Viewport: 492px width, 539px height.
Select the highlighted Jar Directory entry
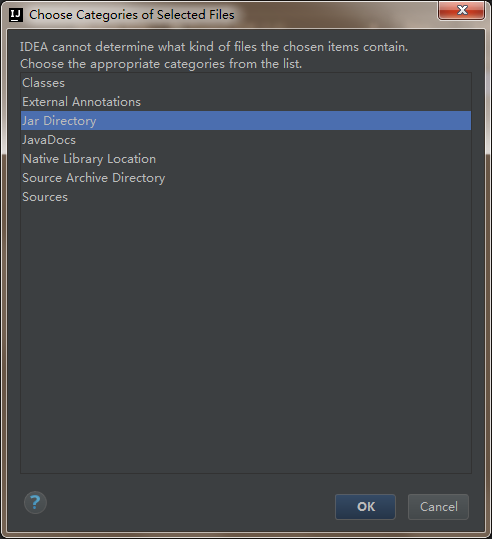[246, 121]
